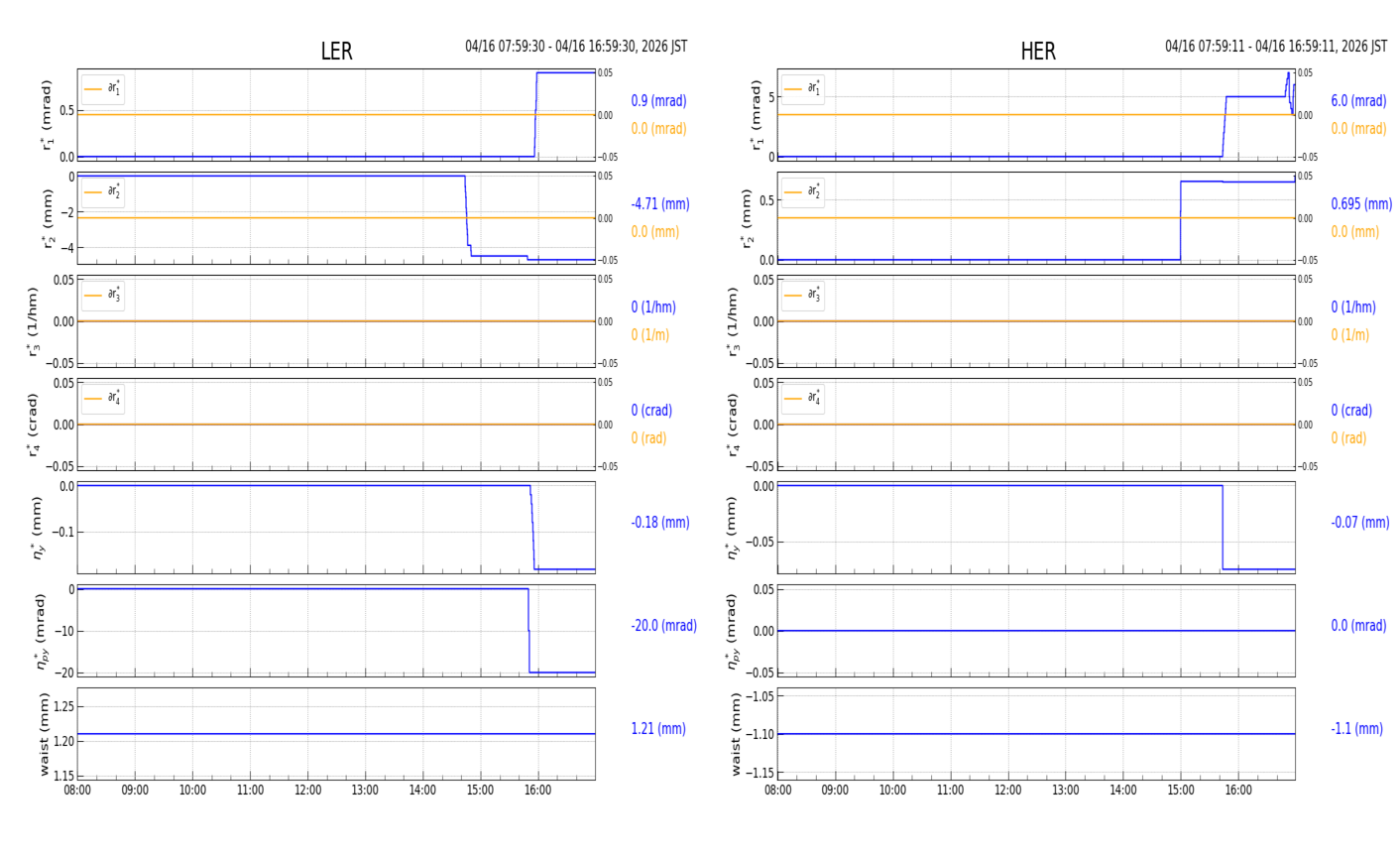
Task: Click the LER -4.71 (mm) value label
Action: [x=659, y=204]
